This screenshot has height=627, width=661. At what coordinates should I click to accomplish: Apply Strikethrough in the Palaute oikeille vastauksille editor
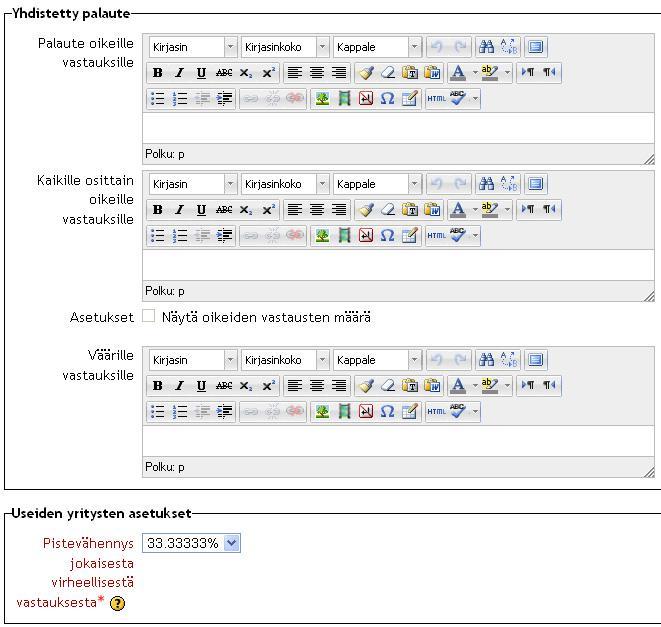coord(224,73)
